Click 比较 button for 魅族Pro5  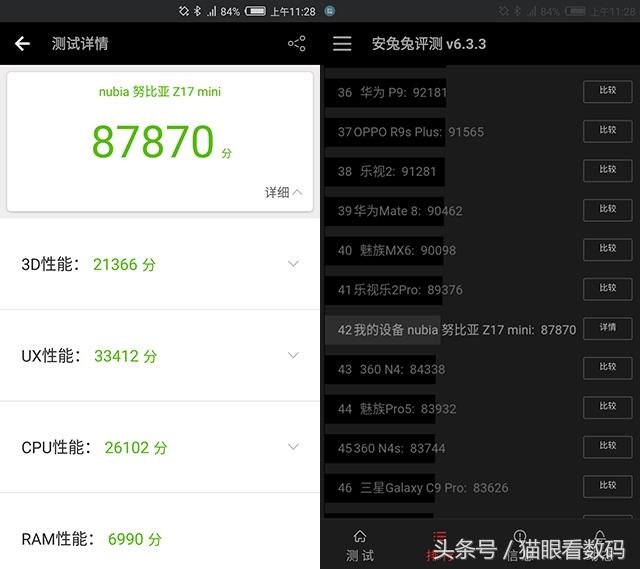click(607, 407)
